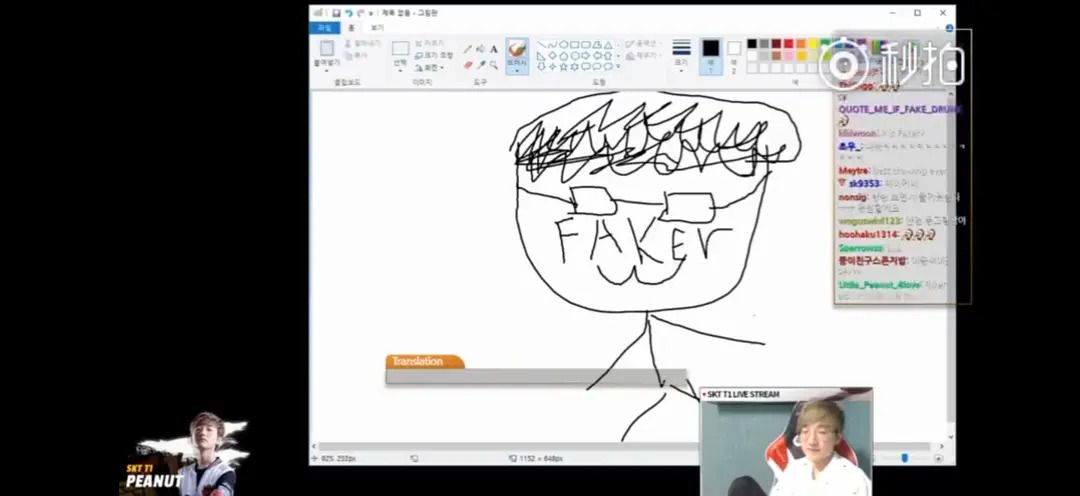Pick the yellow palette swatch
This screenshot has width=1080, height=496.
coord(813,43)
